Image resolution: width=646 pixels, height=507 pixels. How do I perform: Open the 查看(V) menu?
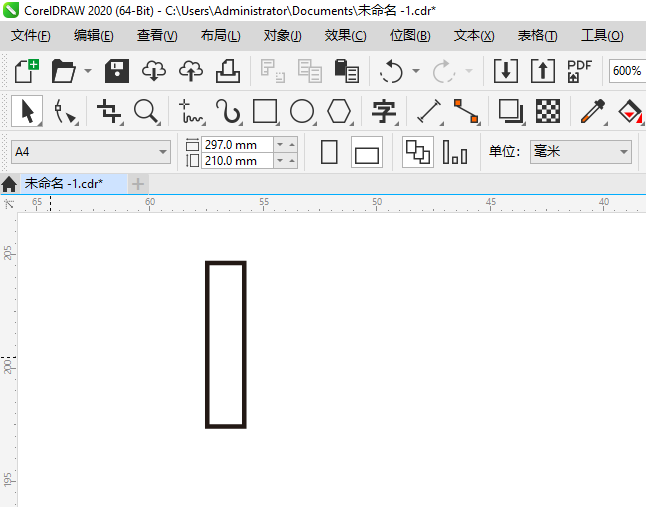pos(157,36)
